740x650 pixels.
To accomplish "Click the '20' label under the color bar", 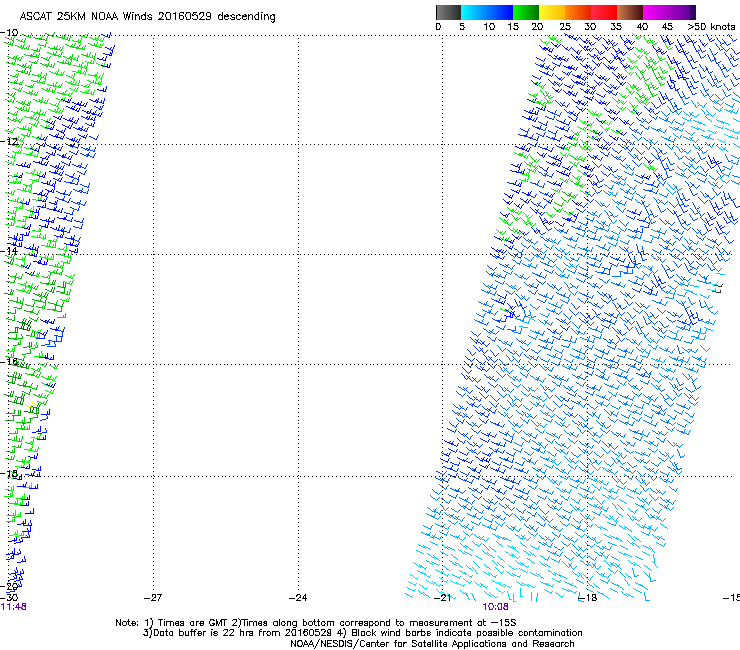I will coord(537,26).
